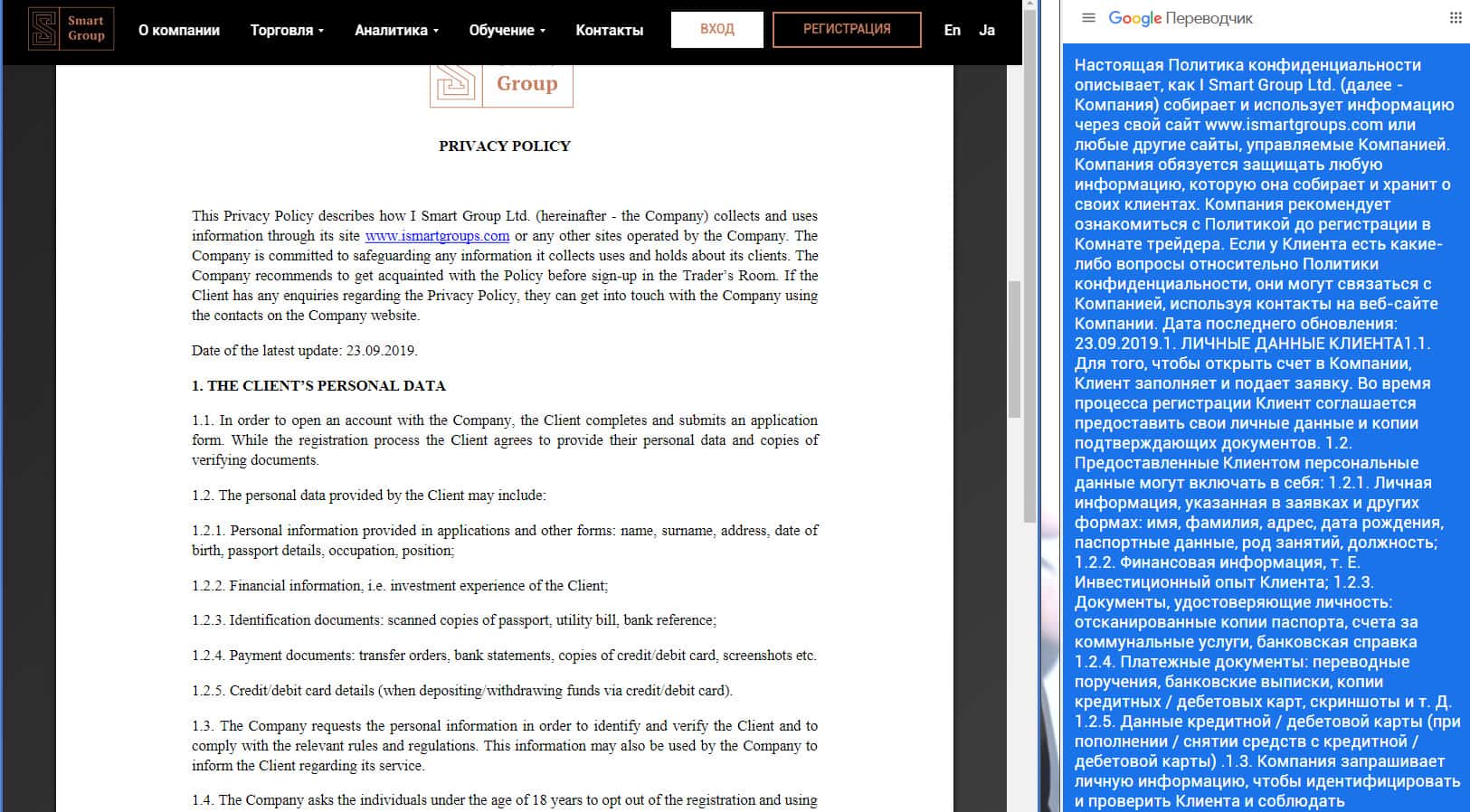
Task: Open Google Translate hamburger menu
Action: pyautogui.click(x=1088, y=18)
